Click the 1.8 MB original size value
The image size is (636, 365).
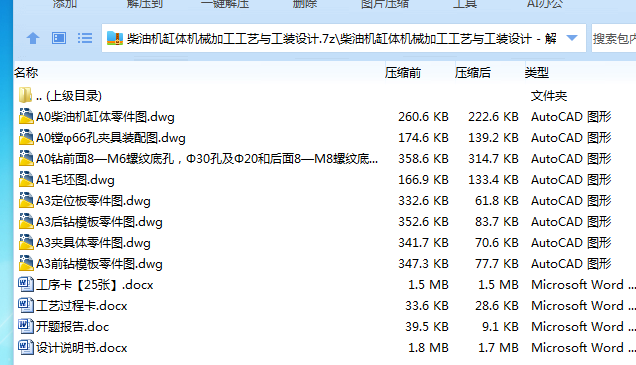tap(428, 348)
